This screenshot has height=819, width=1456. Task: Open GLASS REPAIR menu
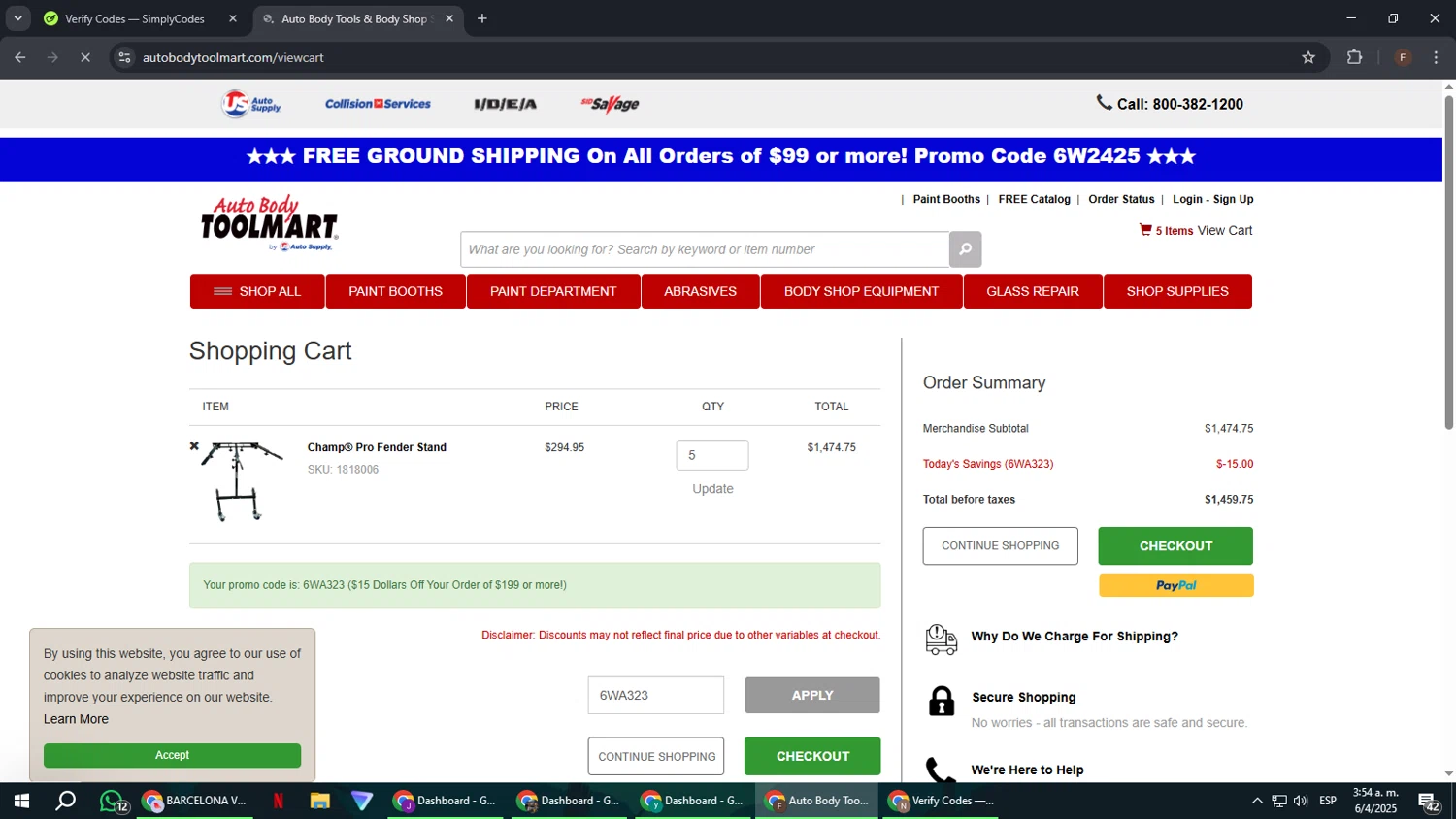1033,291
